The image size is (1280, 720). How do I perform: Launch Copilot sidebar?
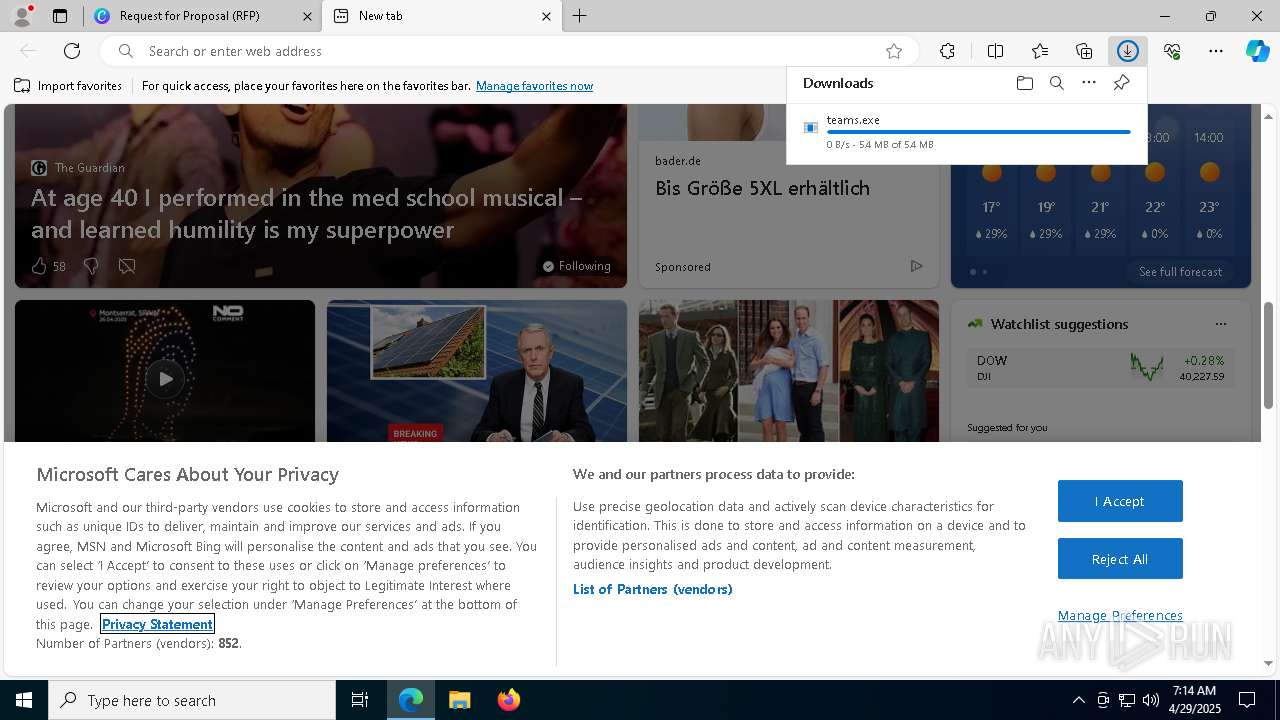pyautogui.click(x=1257, y=51)
